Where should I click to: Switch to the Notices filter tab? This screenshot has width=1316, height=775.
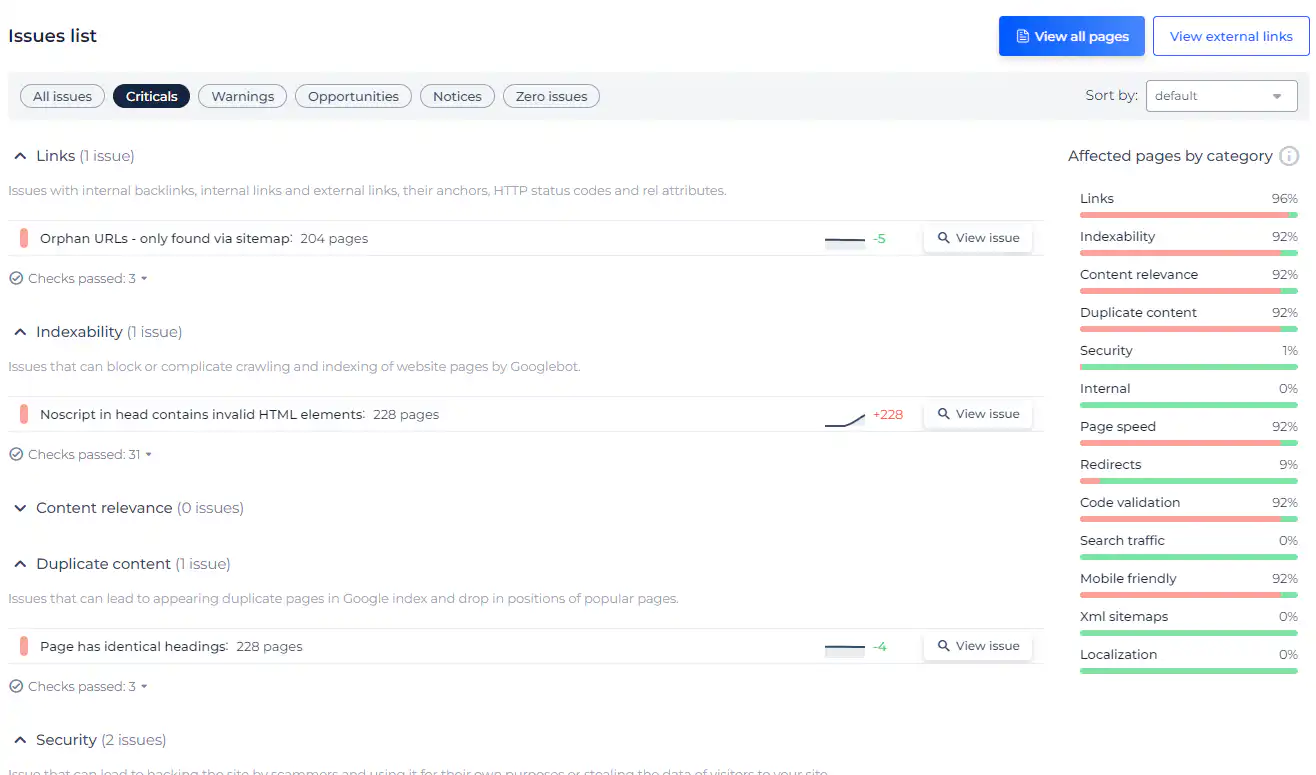tap(457, 97)
